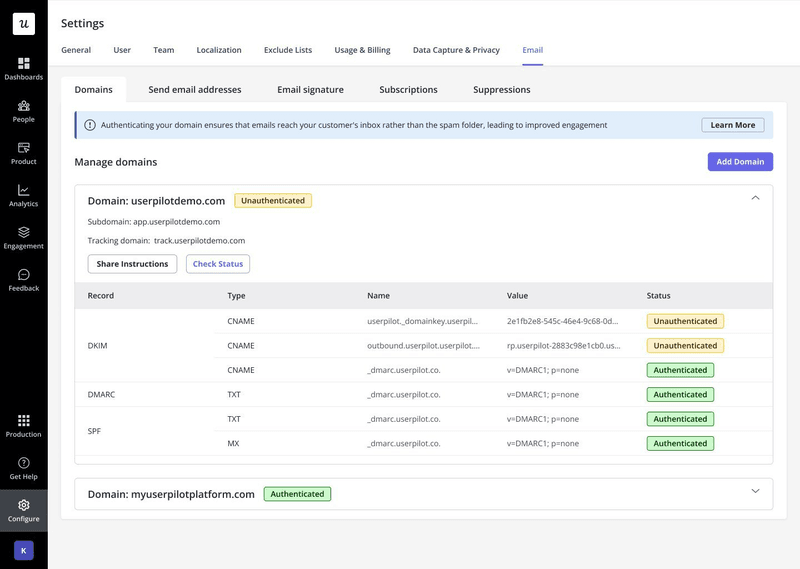The image size is (800, 569).
Task: Select the Engagement sidebar icon
Action: 23,237
